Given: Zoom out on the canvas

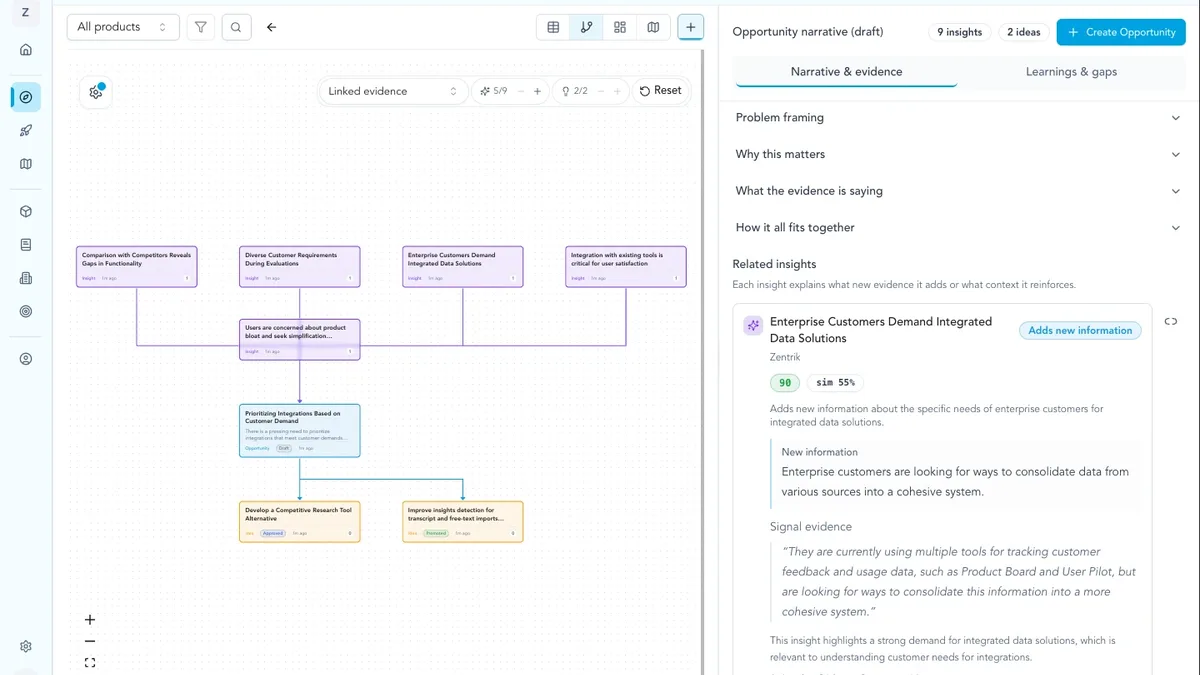Looking at the screenshot, I should coord(90,642).
